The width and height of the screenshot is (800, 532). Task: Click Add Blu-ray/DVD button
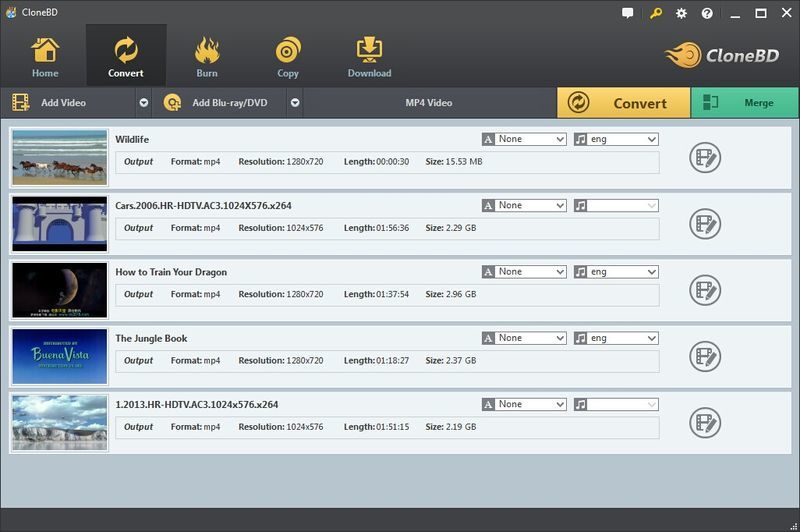pyautogui.click(x=219, y=103)
